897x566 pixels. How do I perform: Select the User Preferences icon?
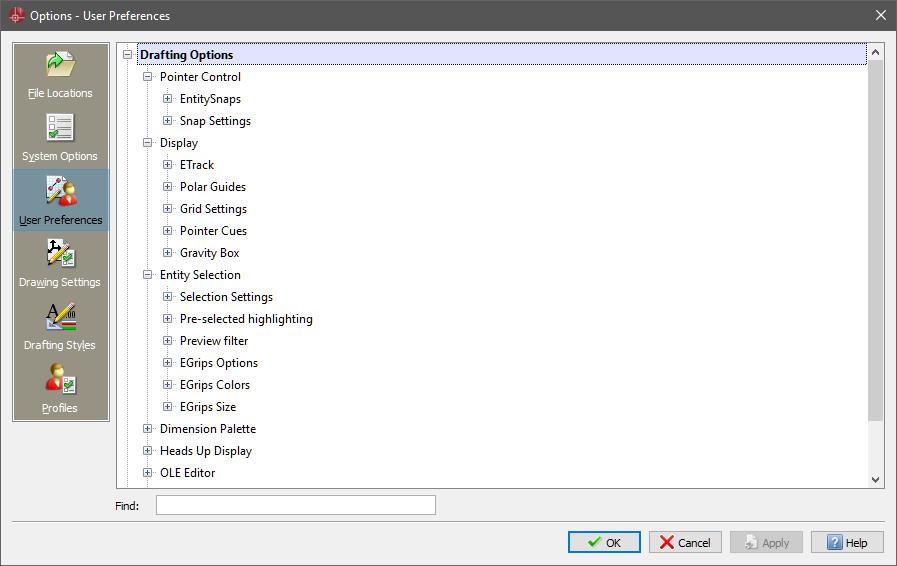click(x=61, y=191)
